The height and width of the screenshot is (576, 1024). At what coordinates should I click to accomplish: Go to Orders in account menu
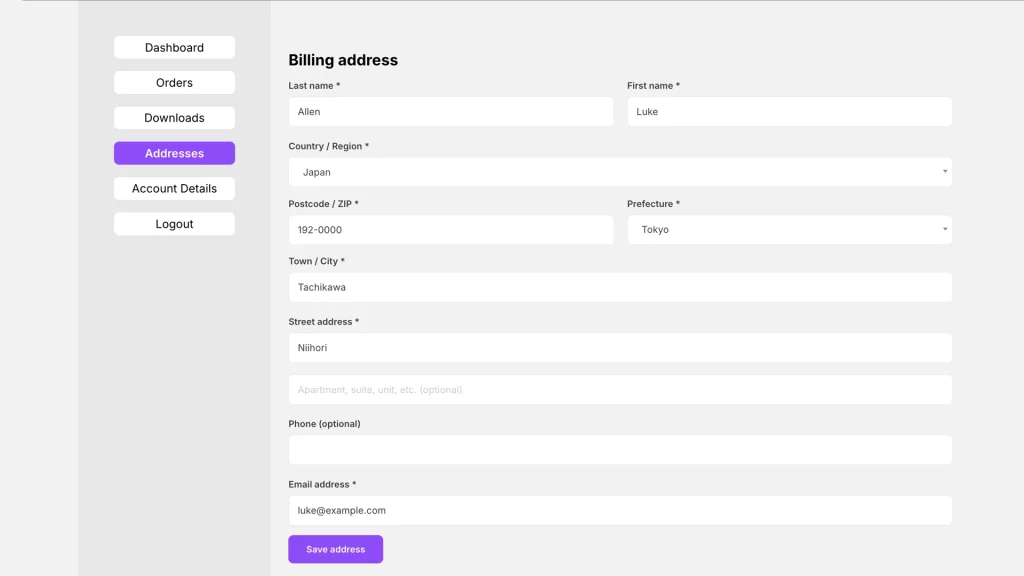pyautogui.click(x=174, y=83)
